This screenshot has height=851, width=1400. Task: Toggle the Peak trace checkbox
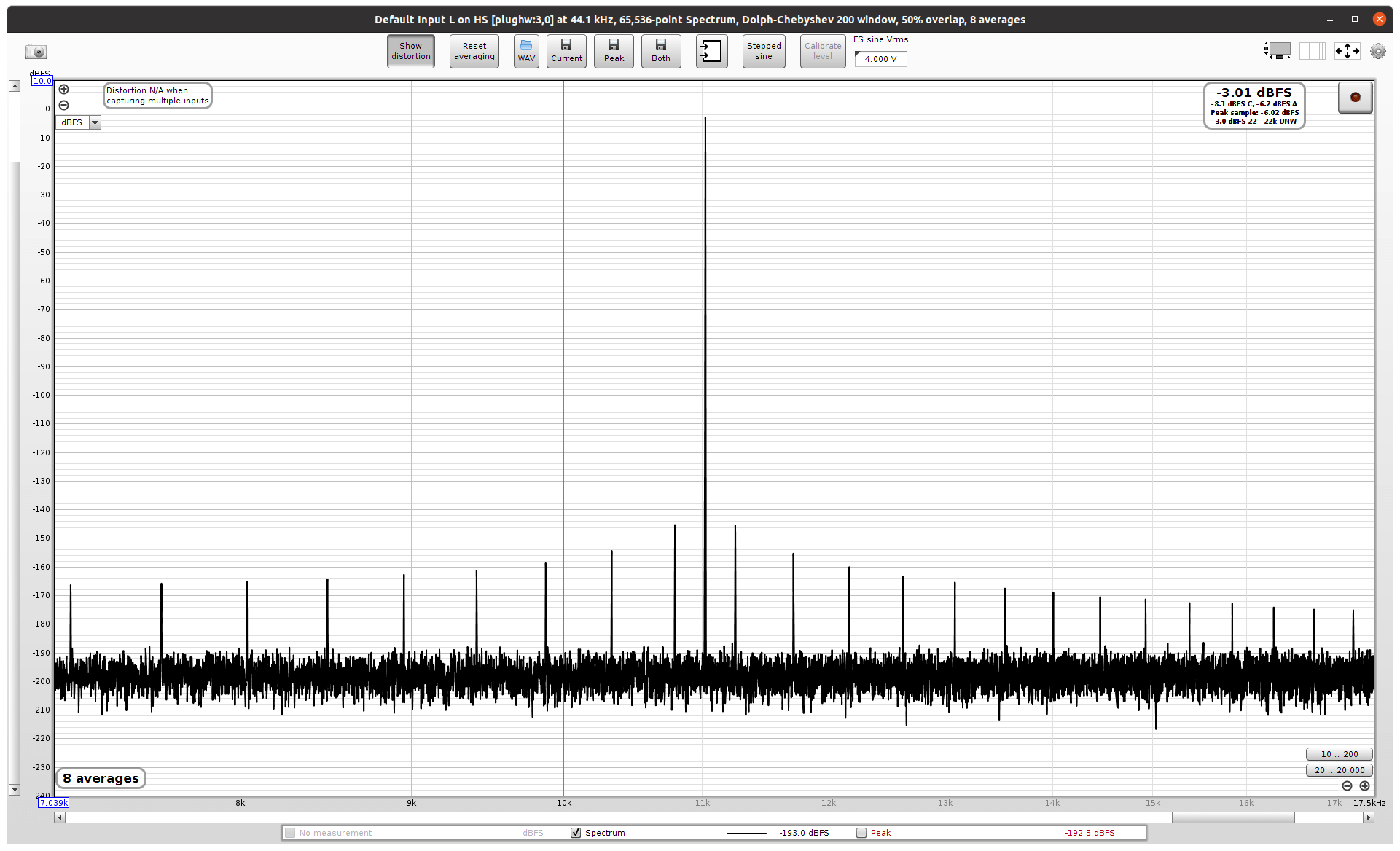[861, 833]
